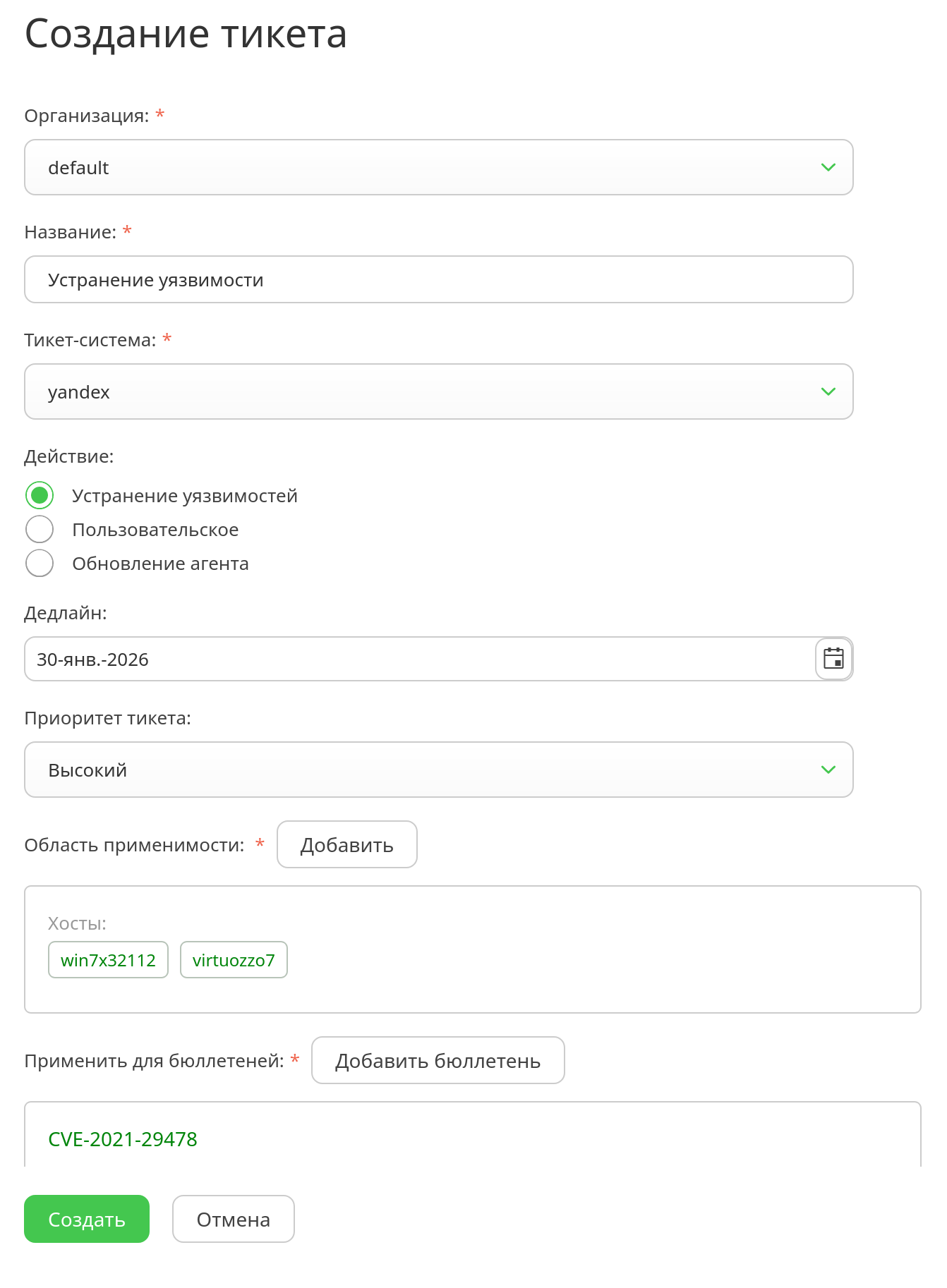Image resolution: width=947 pixels, height=1288 pixels.
Task: Choose the Пользовательское action radio button
Action: coord(40,530)
